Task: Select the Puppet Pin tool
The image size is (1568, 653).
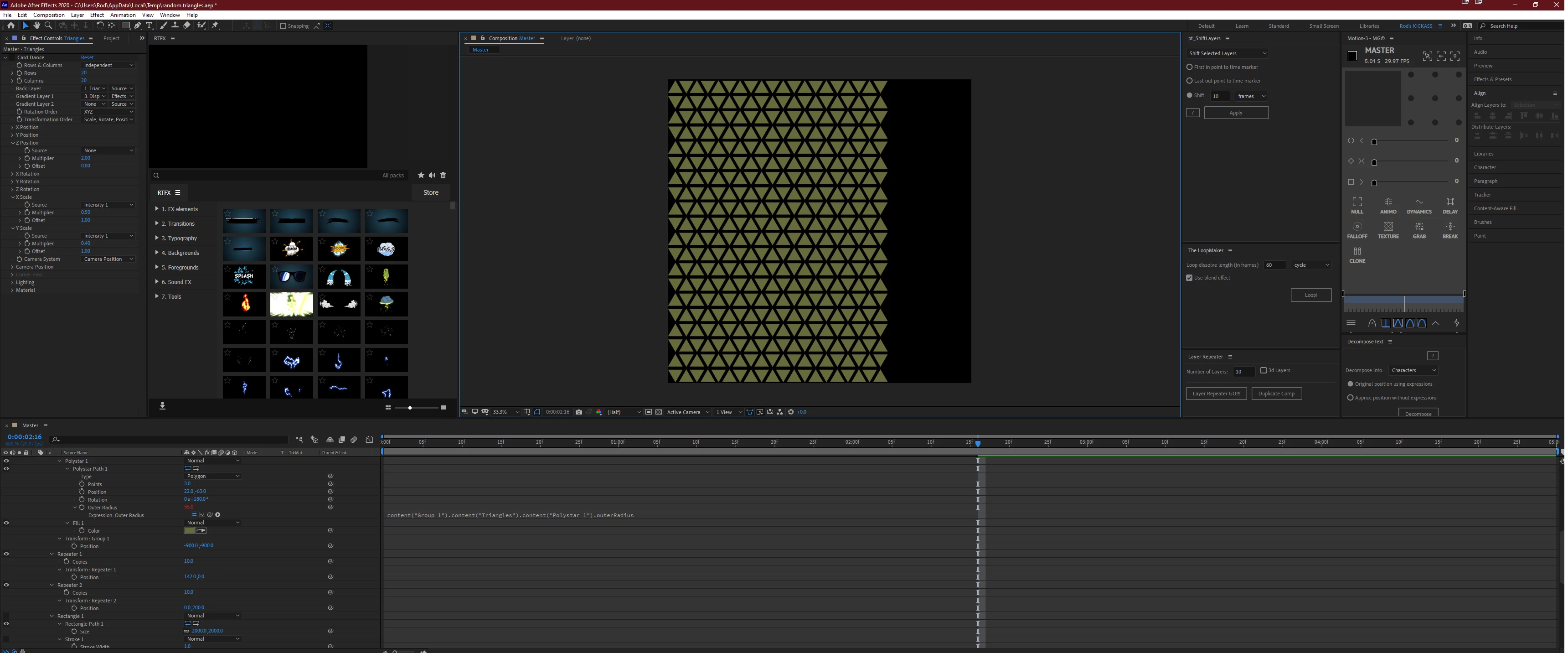Action: 215,26
